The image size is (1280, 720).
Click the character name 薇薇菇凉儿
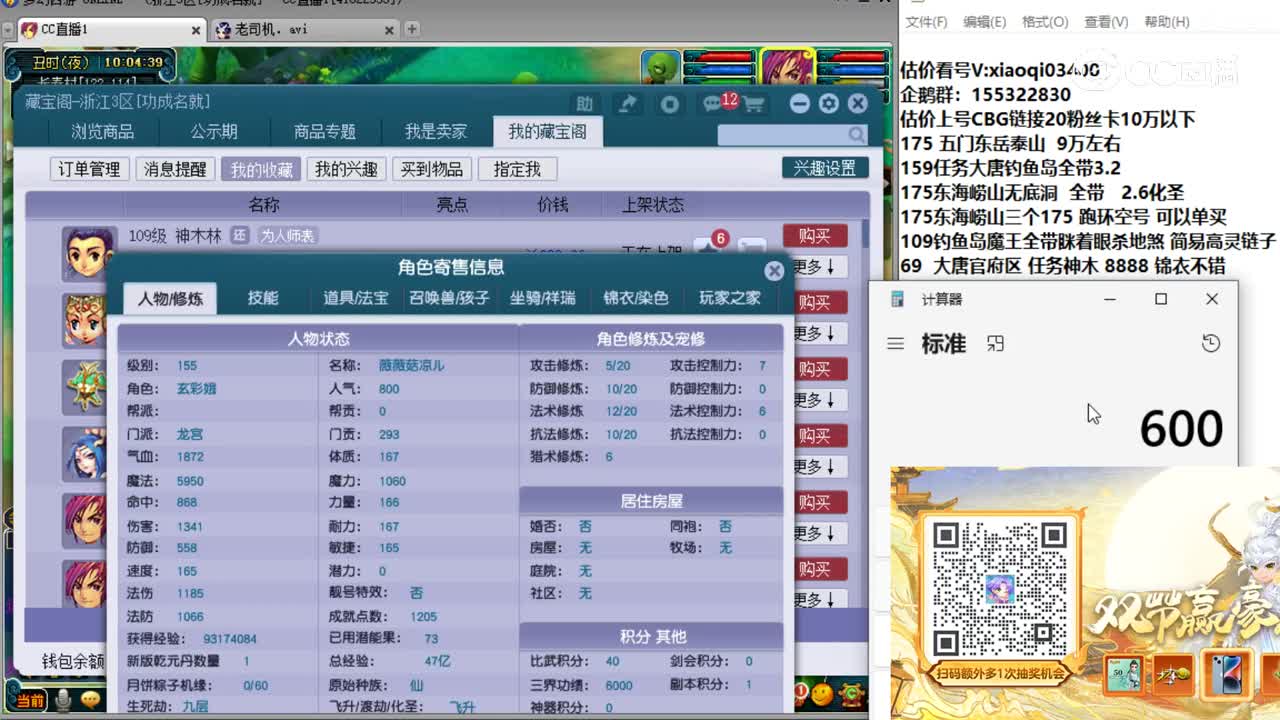[411, 365]
